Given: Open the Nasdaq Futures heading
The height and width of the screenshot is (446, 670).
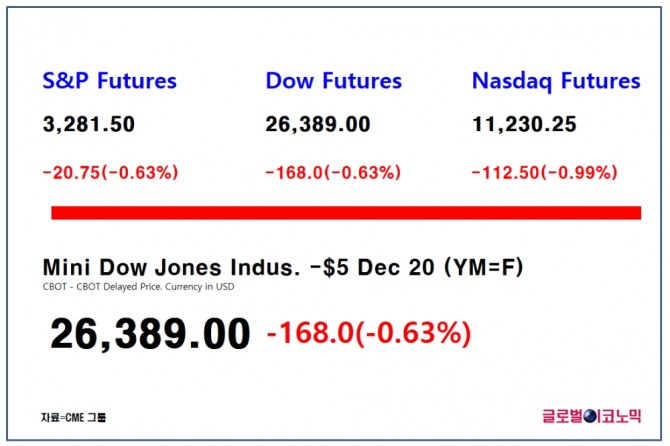Looking at the screenshot, I should point(555,81).
